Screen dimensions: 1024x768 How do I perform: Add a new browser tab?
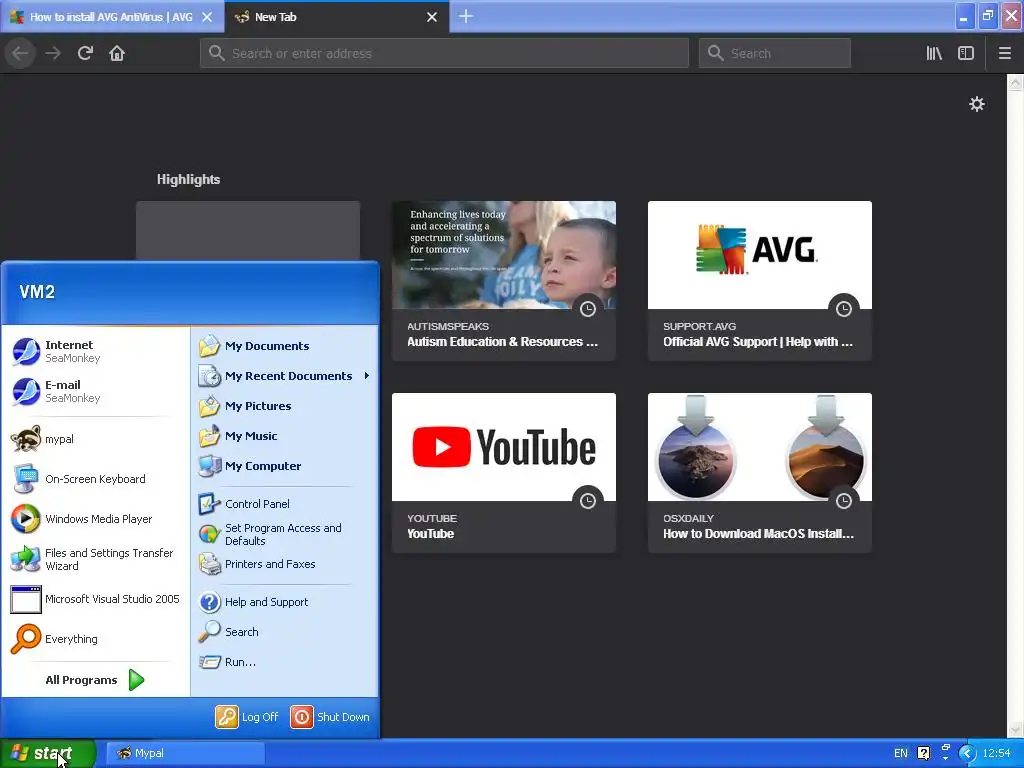(x=466, y=16)
